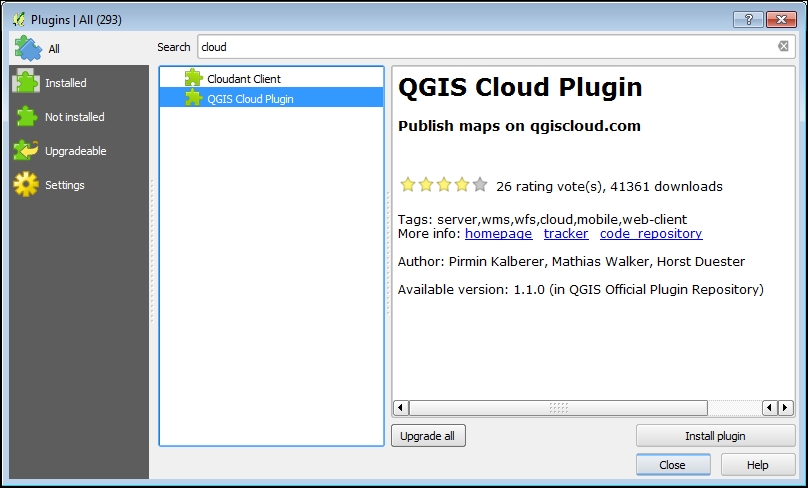
Task: Click the fourth rating star
Action: pos(462,184)
